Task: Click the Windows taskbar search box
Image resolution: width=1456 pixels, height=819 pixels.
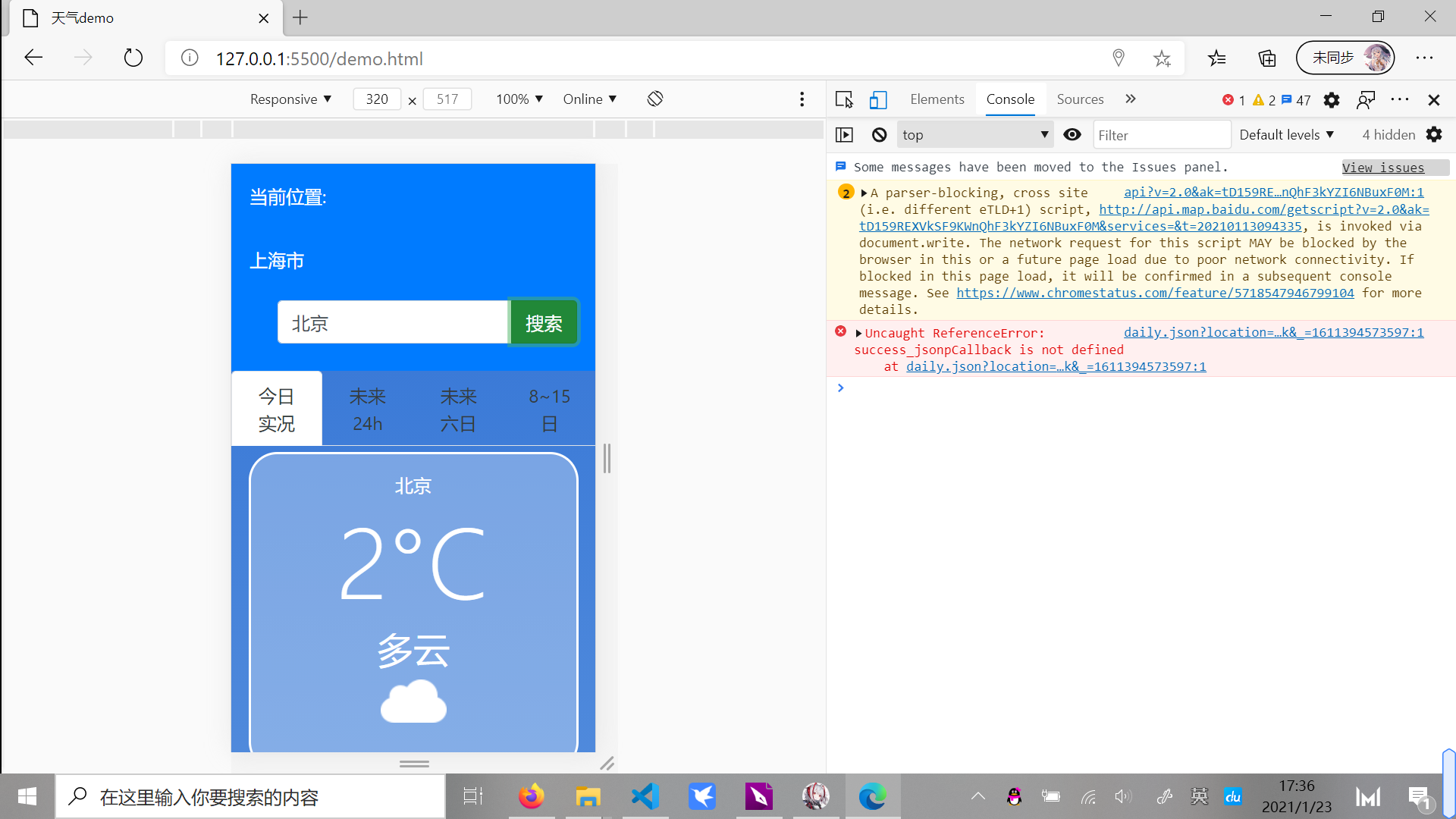Action: click(x=250, y=796)
